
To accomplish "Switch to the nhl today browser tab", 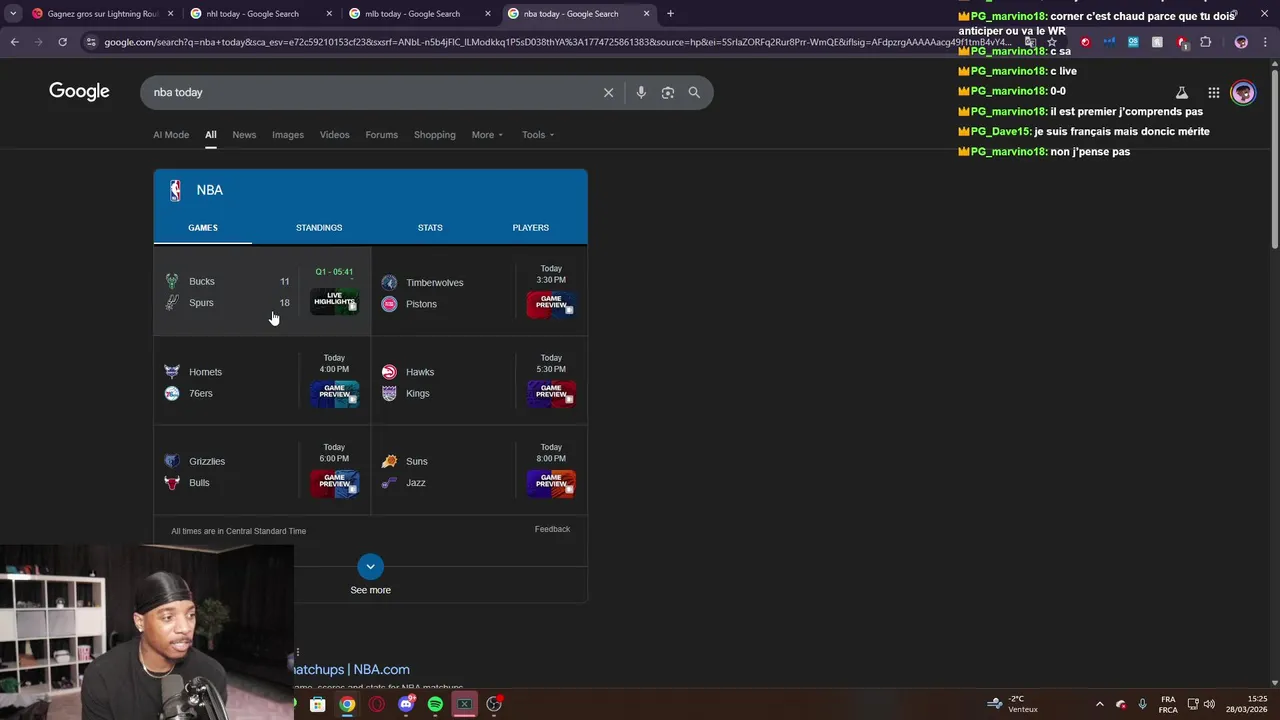I will coord(260,14).
